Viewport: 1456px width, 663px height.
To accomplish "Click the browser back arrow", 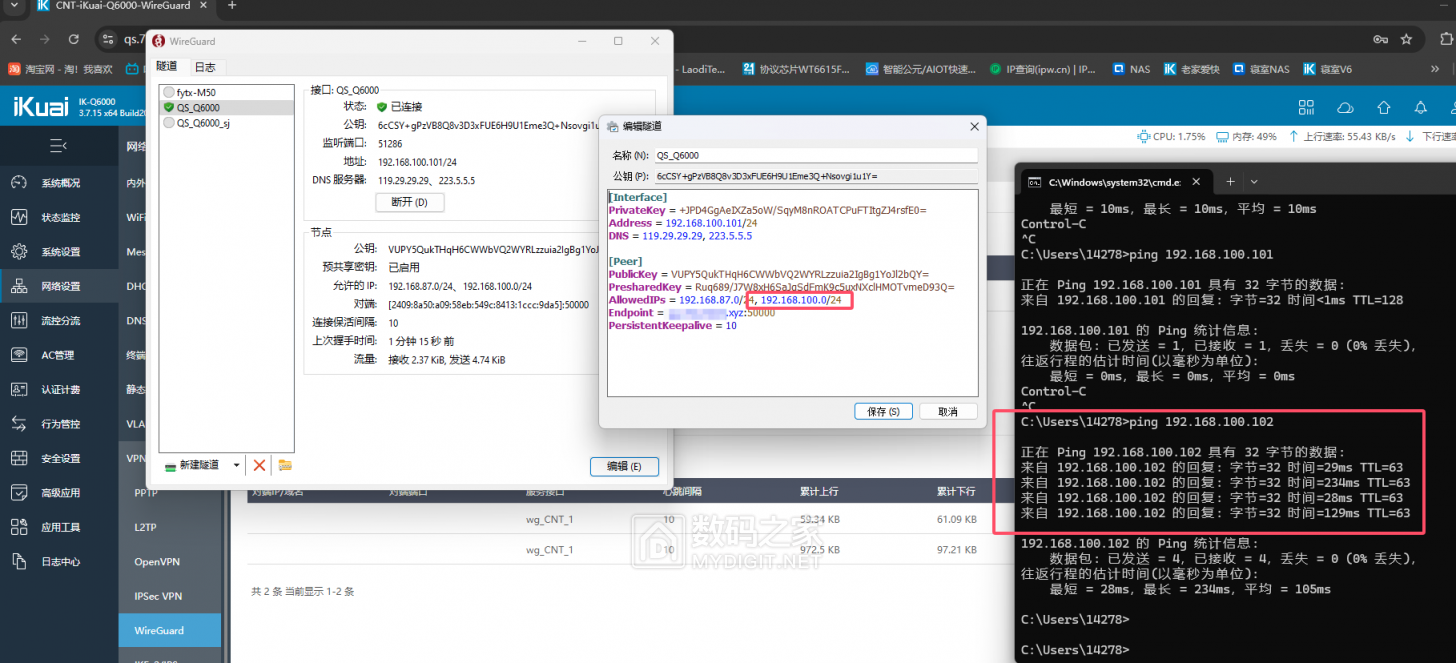I will [x=15, y=39].
